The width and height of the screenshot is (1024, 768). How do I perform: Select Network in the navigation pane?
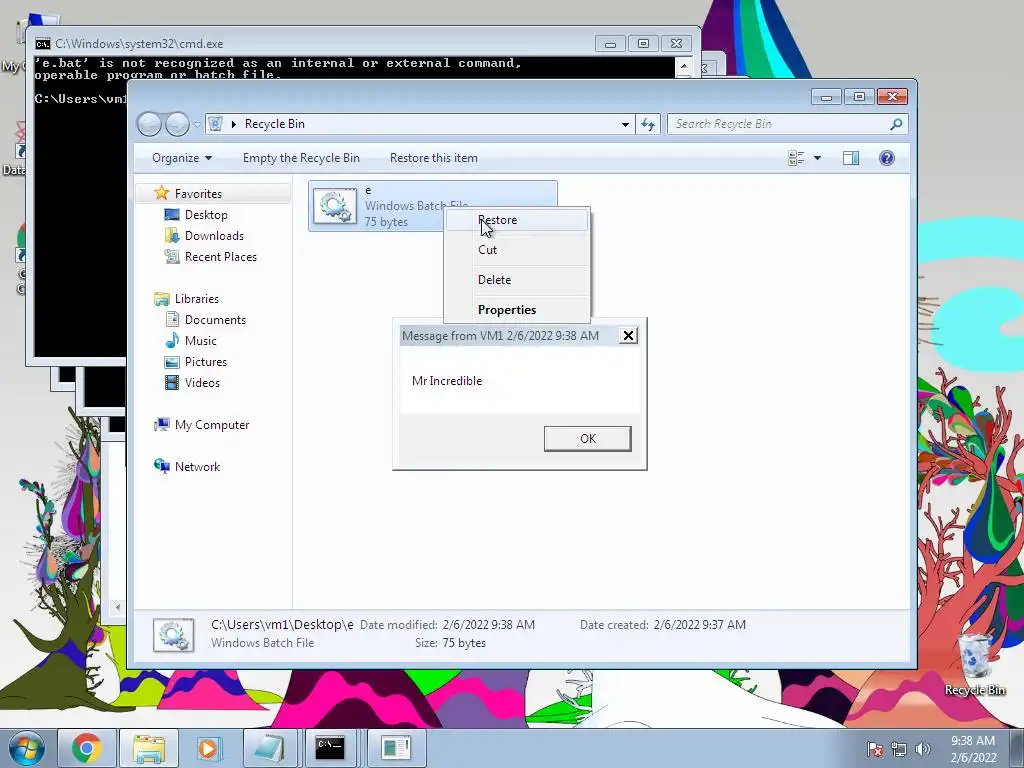pyautogui.click(x=197, y=467)
